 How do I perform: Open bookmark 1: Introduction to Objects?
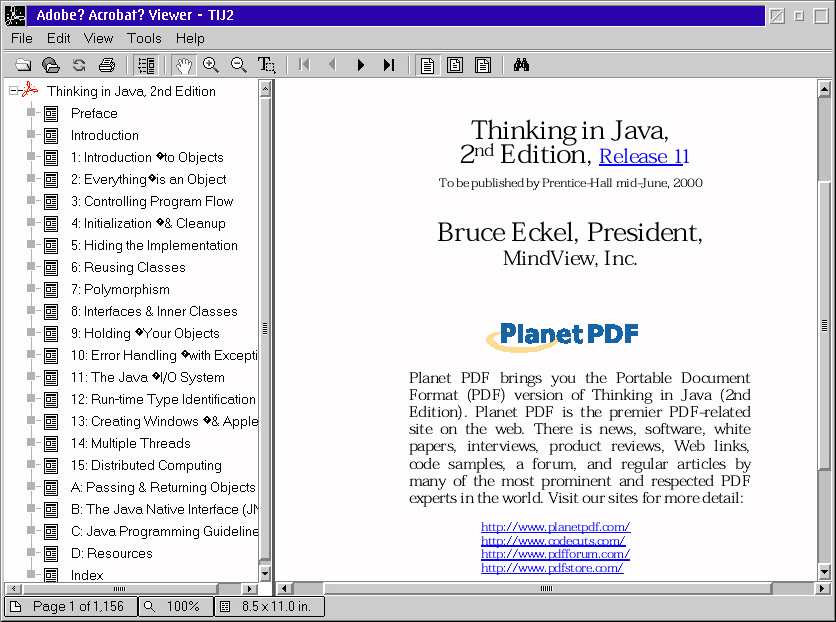point(147,157)
